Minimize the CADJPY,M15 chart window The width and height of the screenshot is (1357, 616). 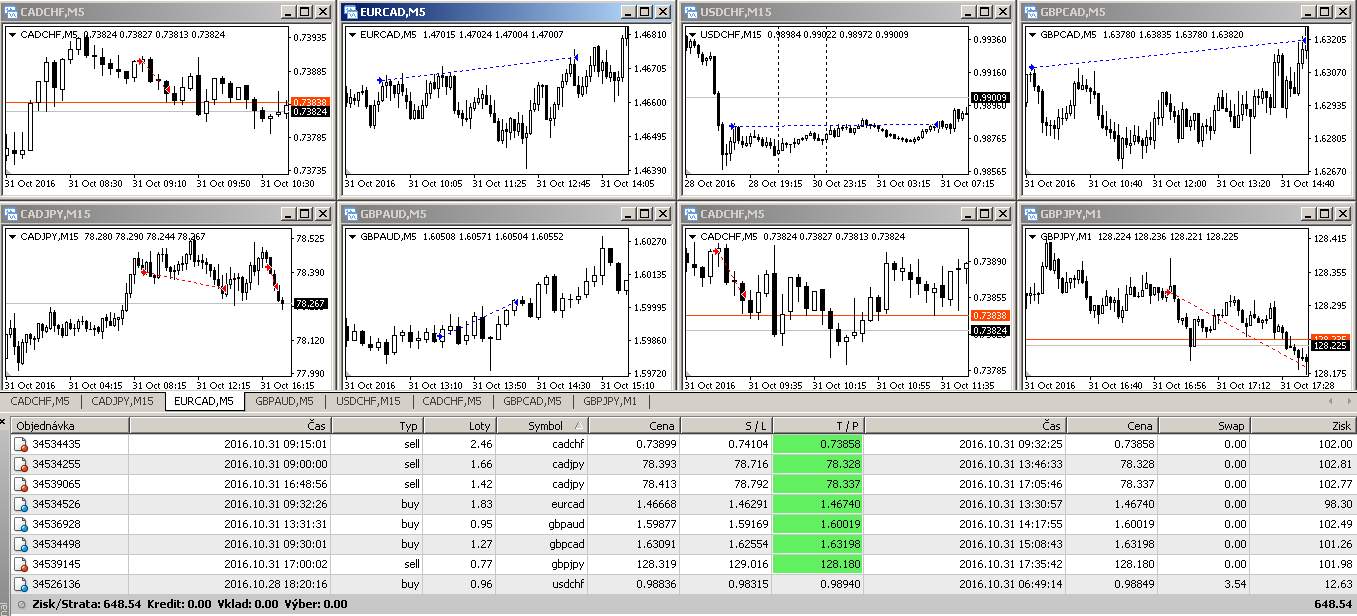point(287,214)
